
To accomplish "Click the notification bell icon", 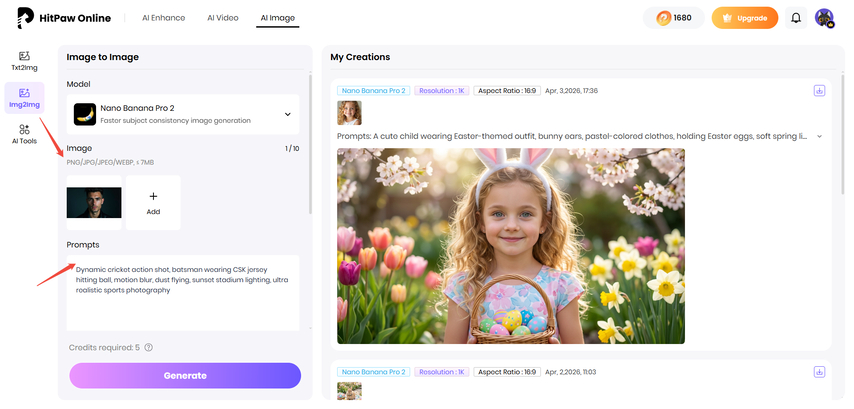I will [x=796, y=18].
